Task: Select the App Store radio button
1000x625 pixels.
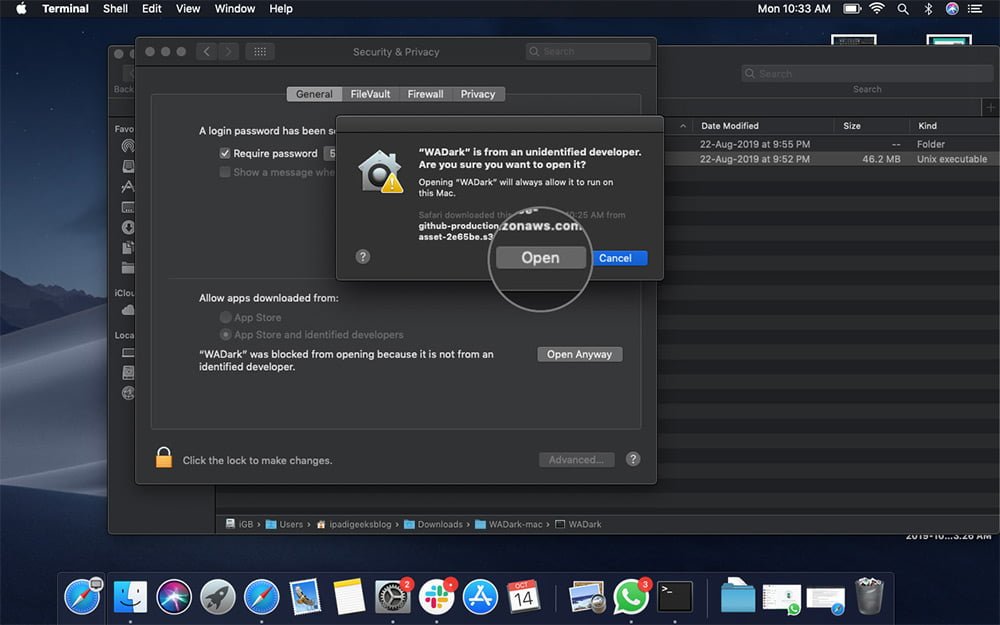Action: pos(225,317)
